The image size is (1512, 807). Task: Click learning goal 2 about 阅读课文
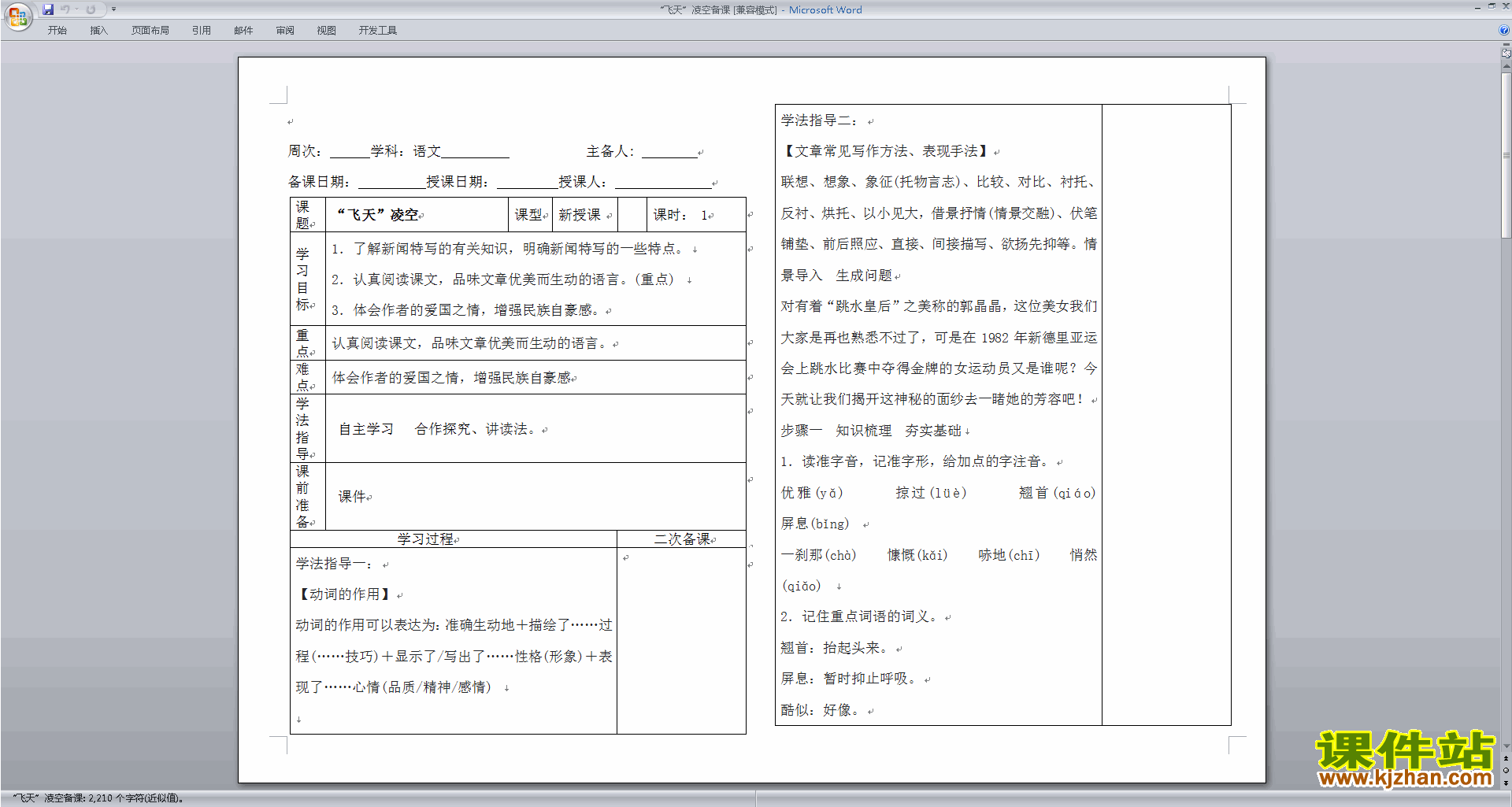pos(502,279)
